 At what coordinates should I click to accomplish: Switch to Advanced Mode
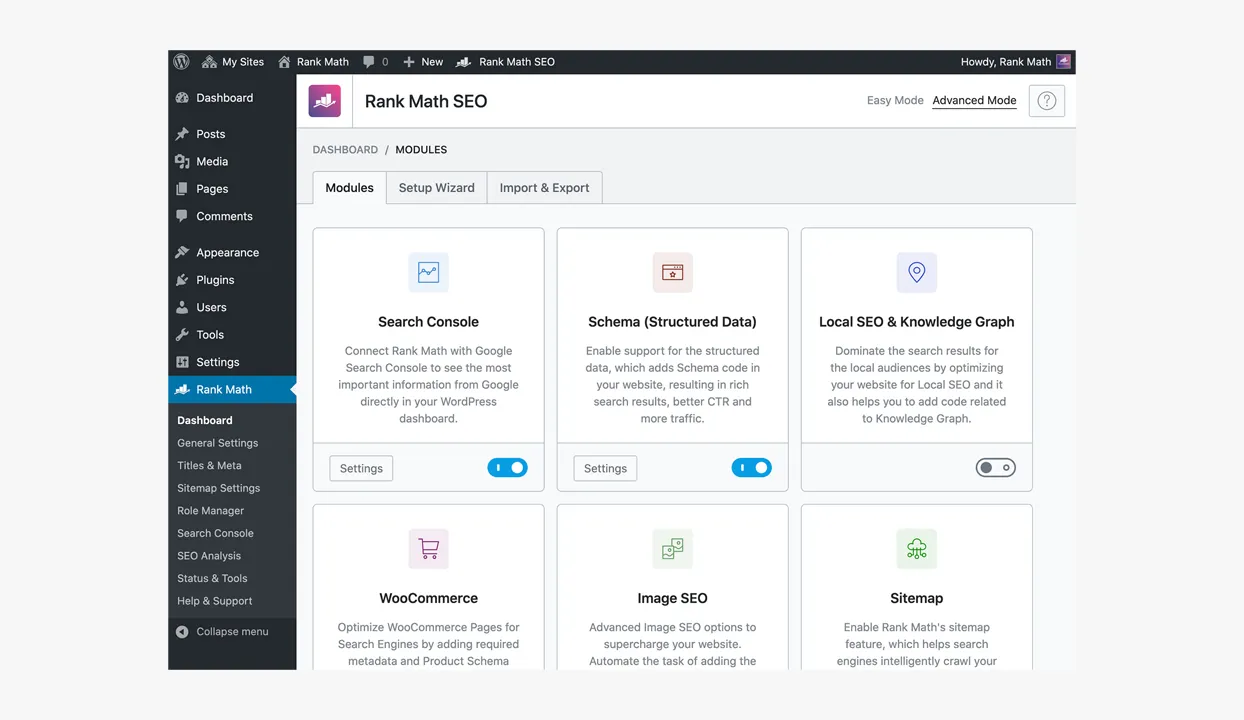tap(974, 100)
